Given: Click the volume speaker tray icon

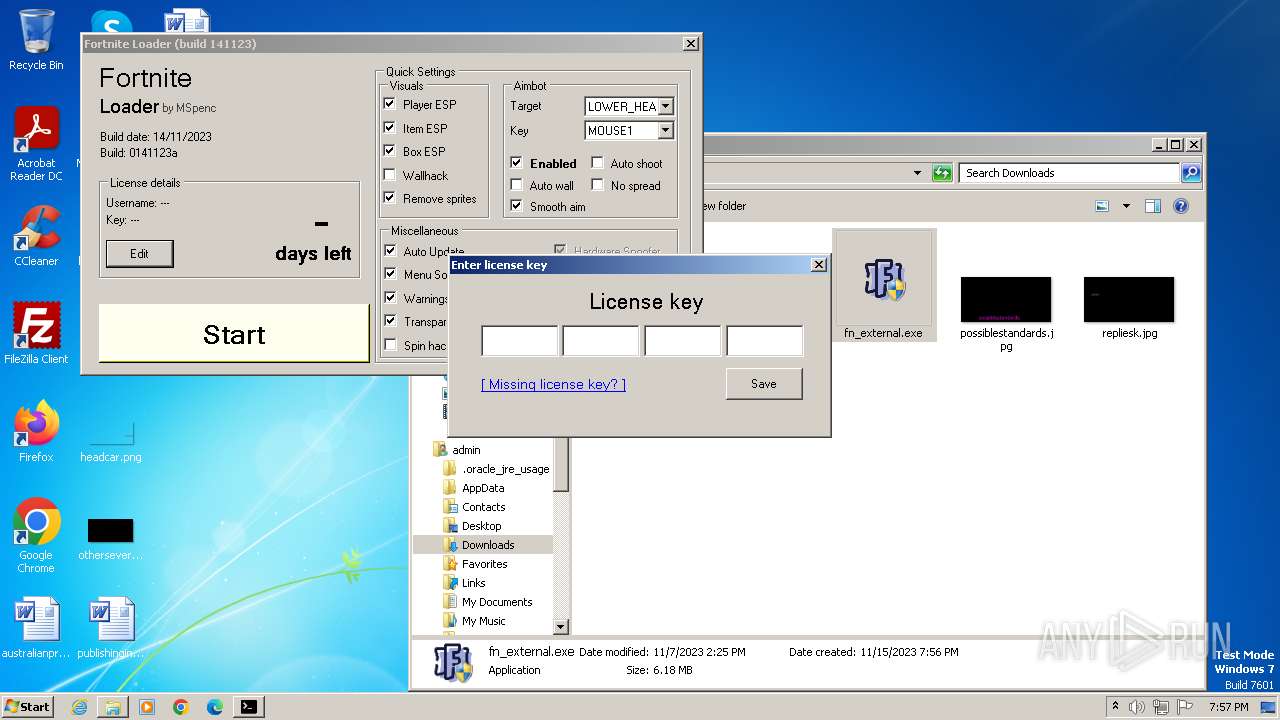Looking at the screenshot, I should [1137, 707].
